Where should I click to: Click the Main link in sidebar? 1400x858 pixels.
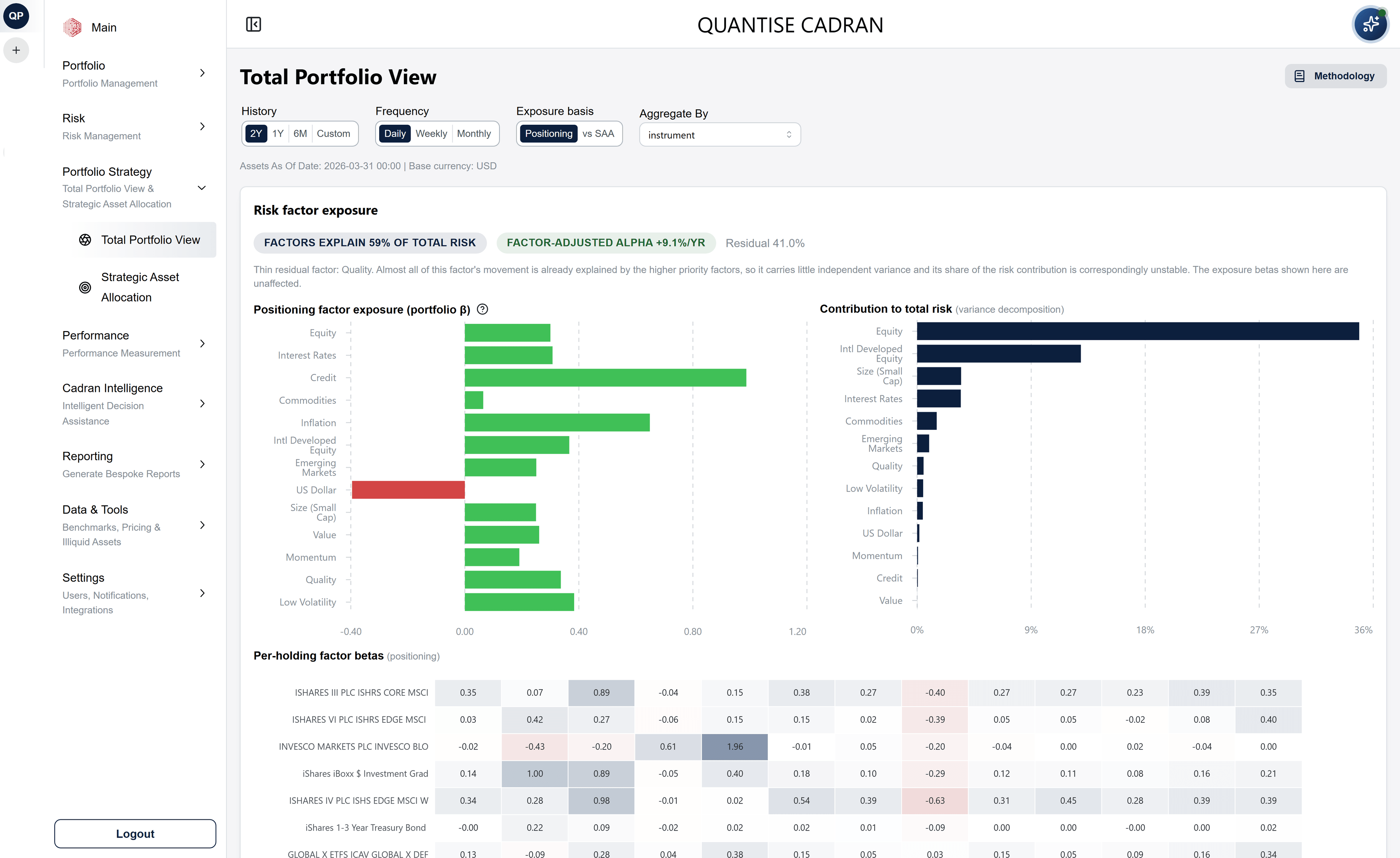click(104, 27)
